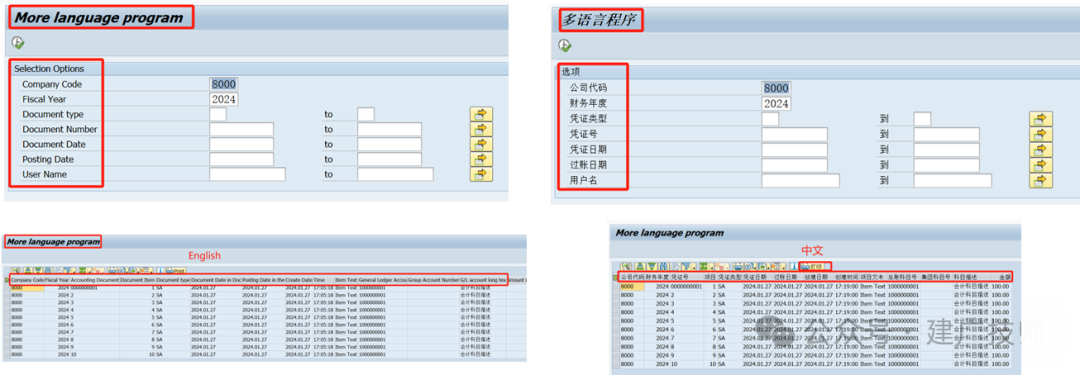Open multiple selection arrow for 凭证类型

tap(1041, 119)
